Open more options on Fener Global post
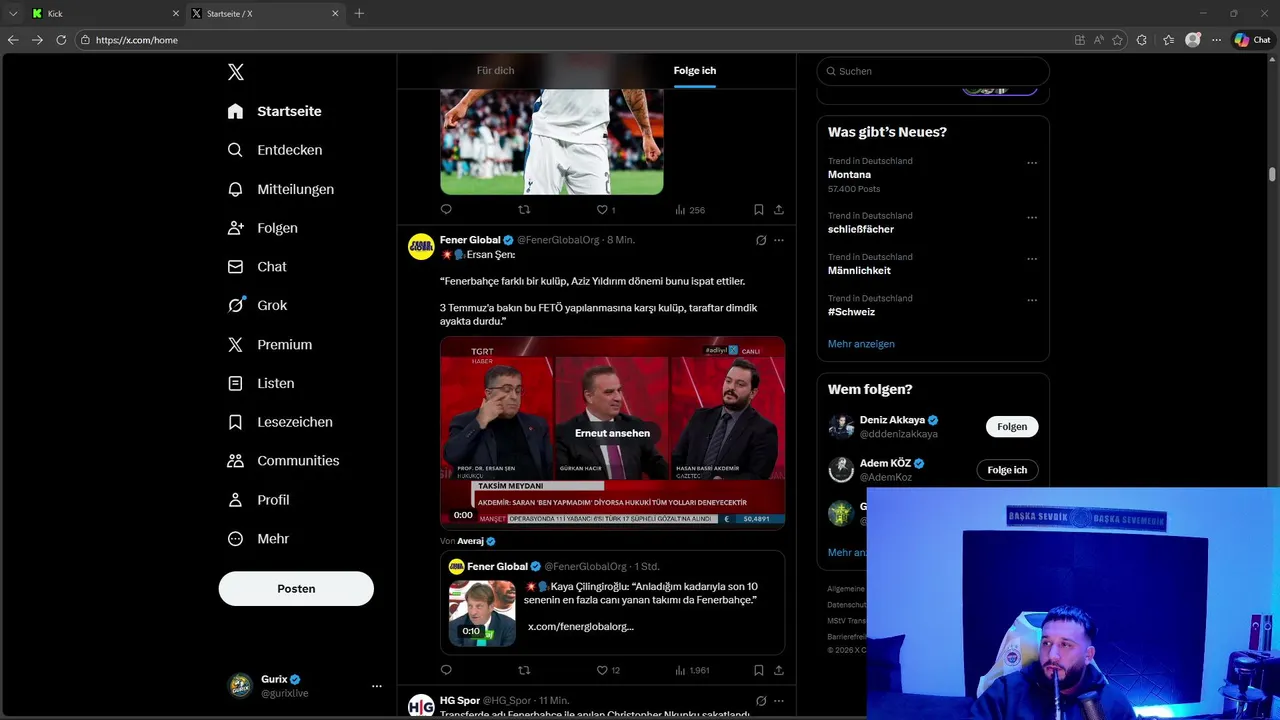The width and height of the screenshot is (1280, 720). pyautogui.click(x=779, y=240)
